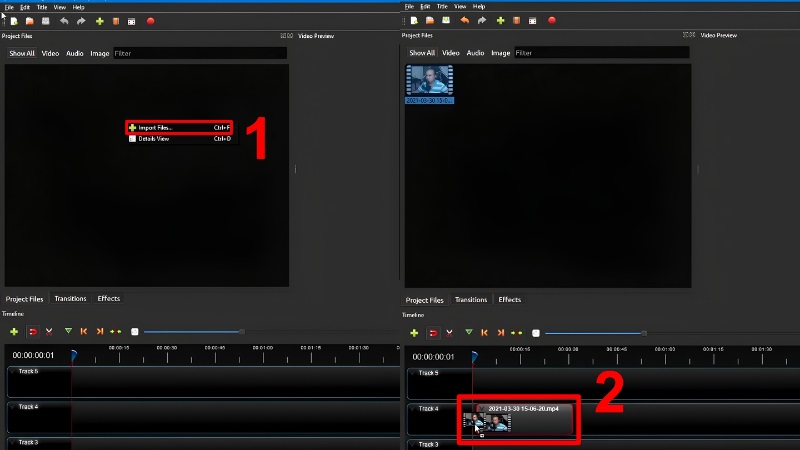Jump to next marker in right timeline
The height and width of the screenshot is (450, 800).
[x=501, y=333]
